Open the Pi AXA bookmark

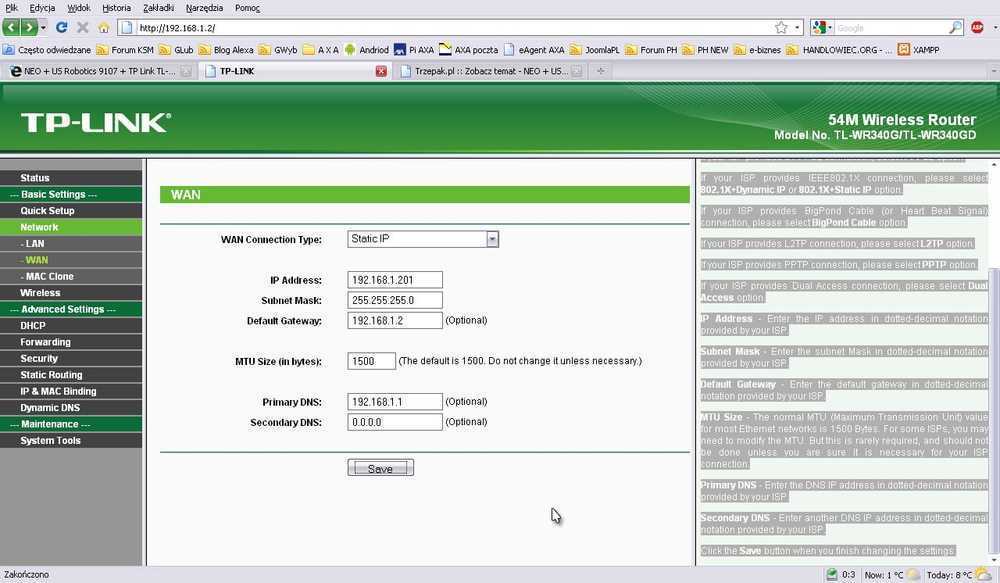coord(414,50)
